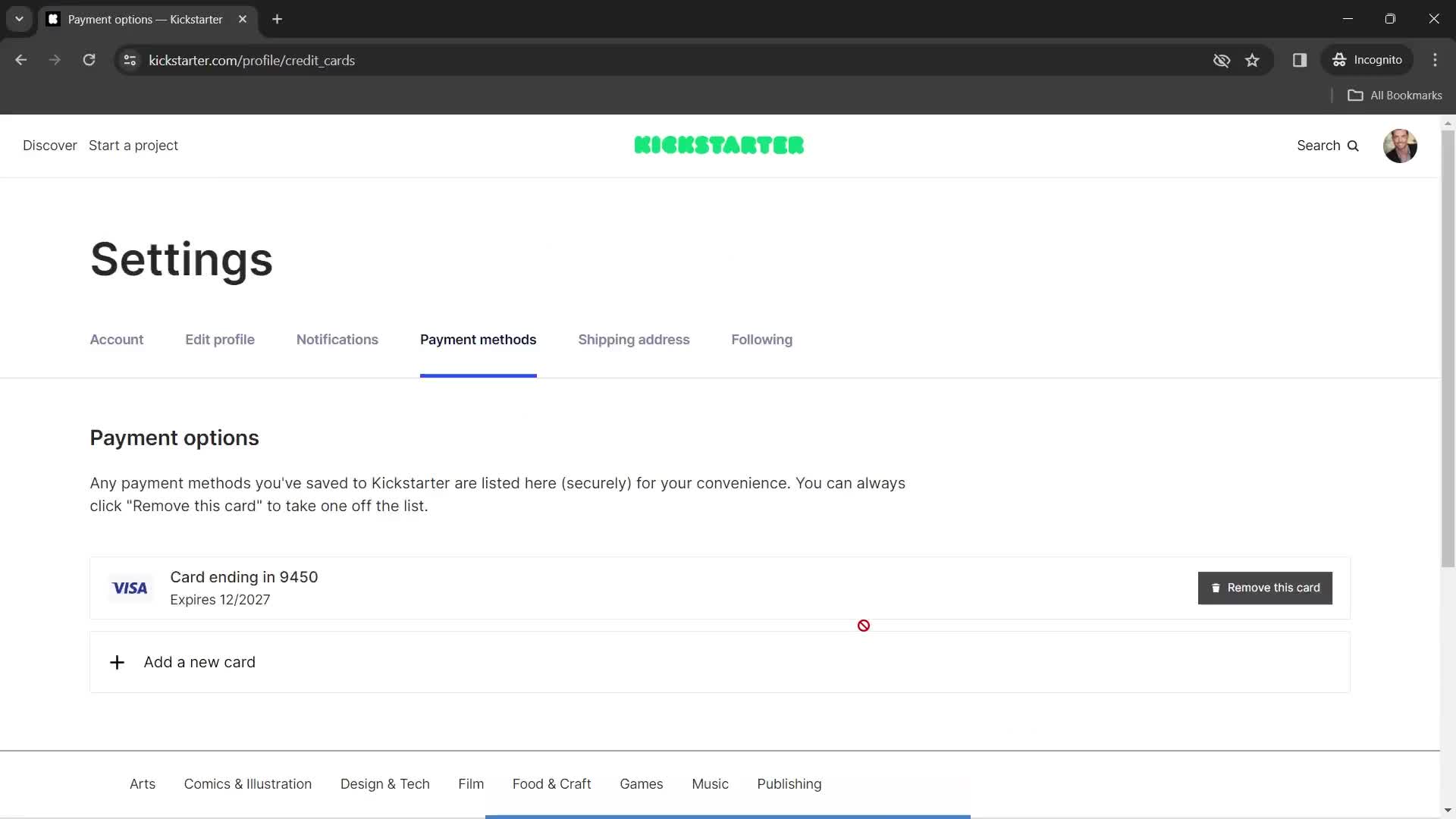Click the browser refresh icon

[x=89, y=60]
